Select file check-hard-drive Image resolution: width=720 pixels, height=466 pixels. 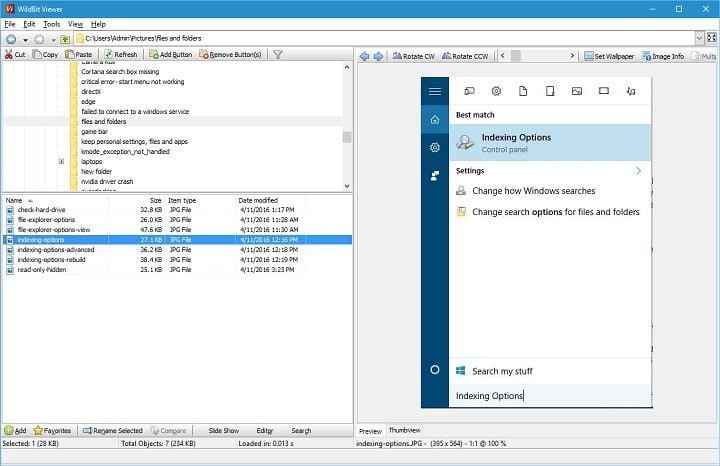click(41, 209)
